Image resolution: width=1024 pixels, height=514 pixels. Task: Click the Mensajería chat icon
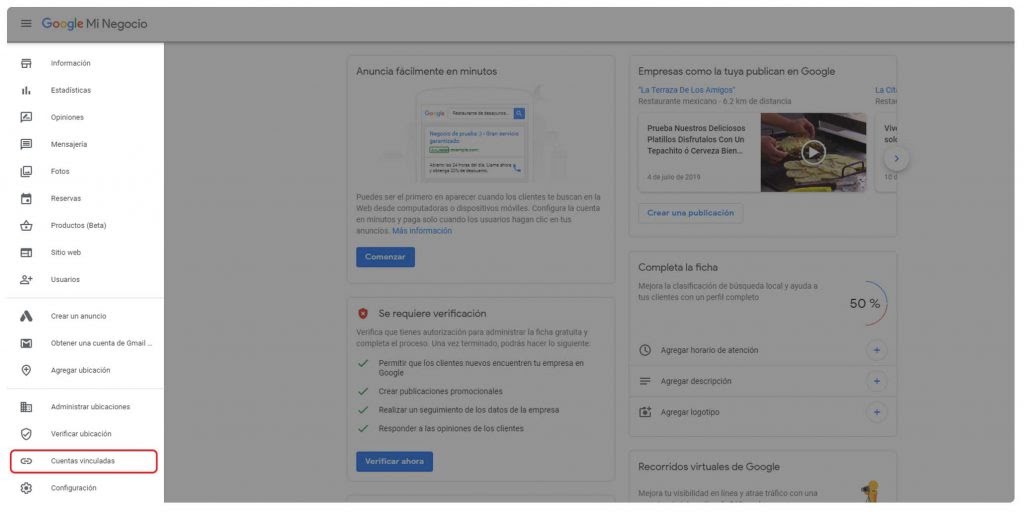coord(26,144)
